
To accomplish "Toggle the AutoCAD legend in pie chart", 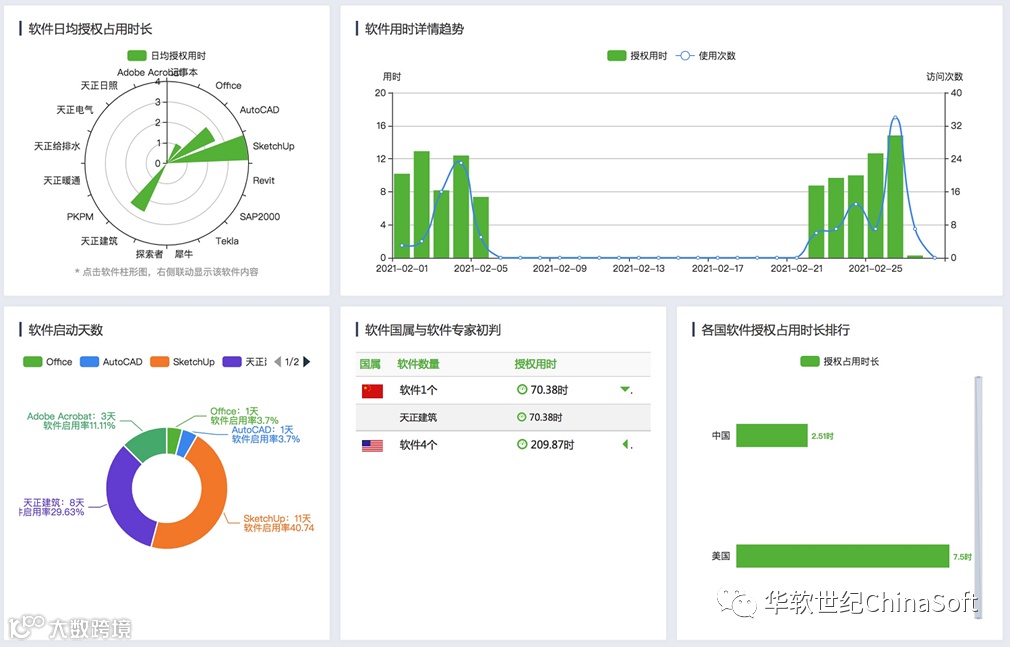I will pos(111,362).
